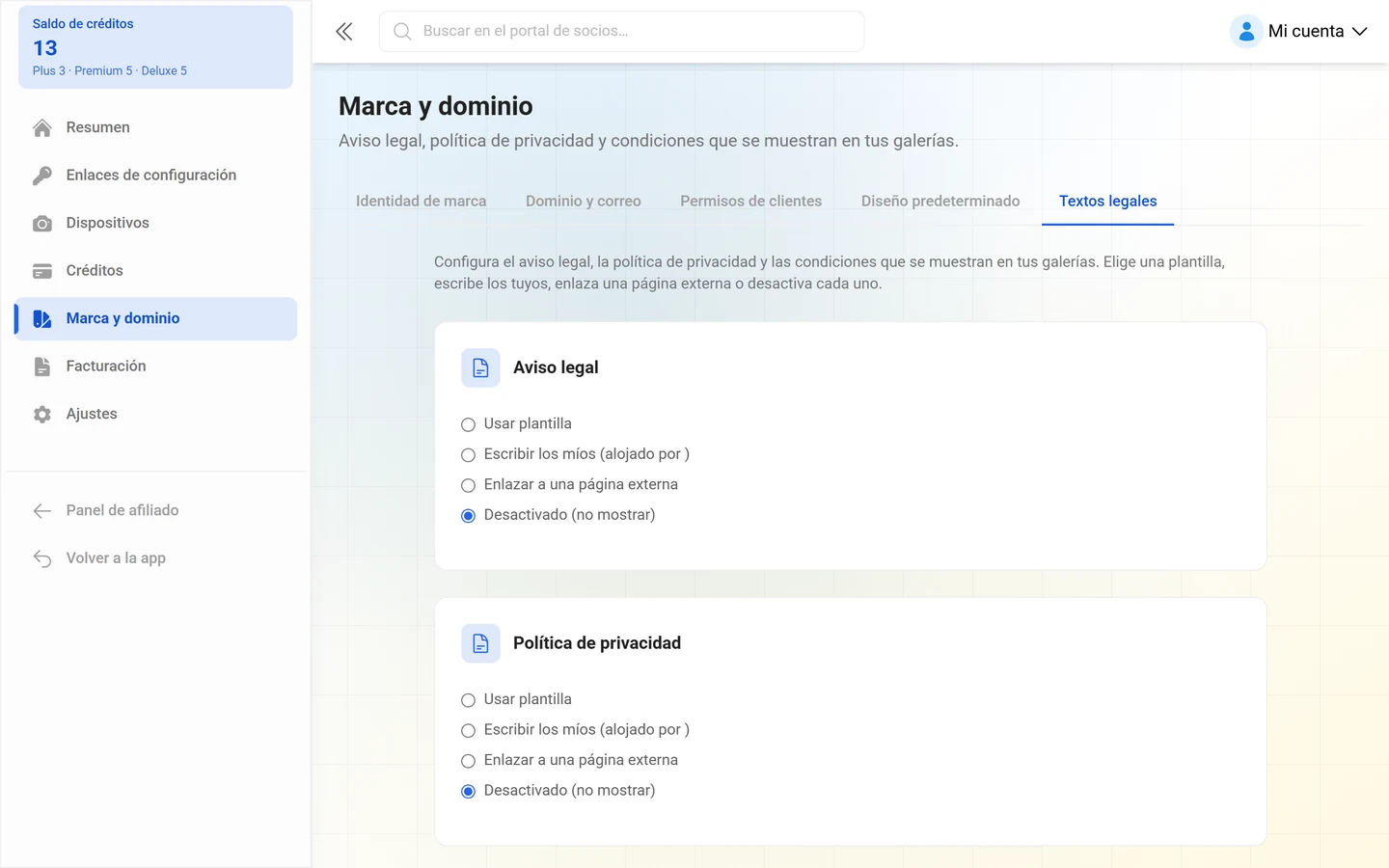Select Enlazar a una página externa for Política de privacidad
Image resolution: width=1389 pixels, height=868 pixels.
click(x=468, y=761)
